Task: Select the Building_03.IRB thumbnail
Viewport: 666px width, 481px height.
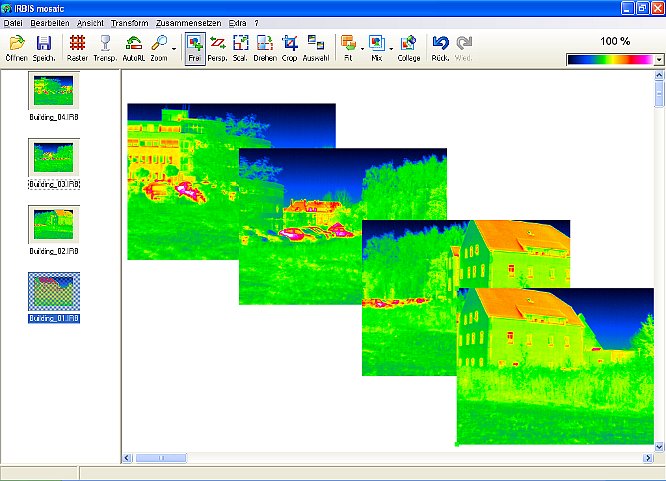Action: point(54,157)
